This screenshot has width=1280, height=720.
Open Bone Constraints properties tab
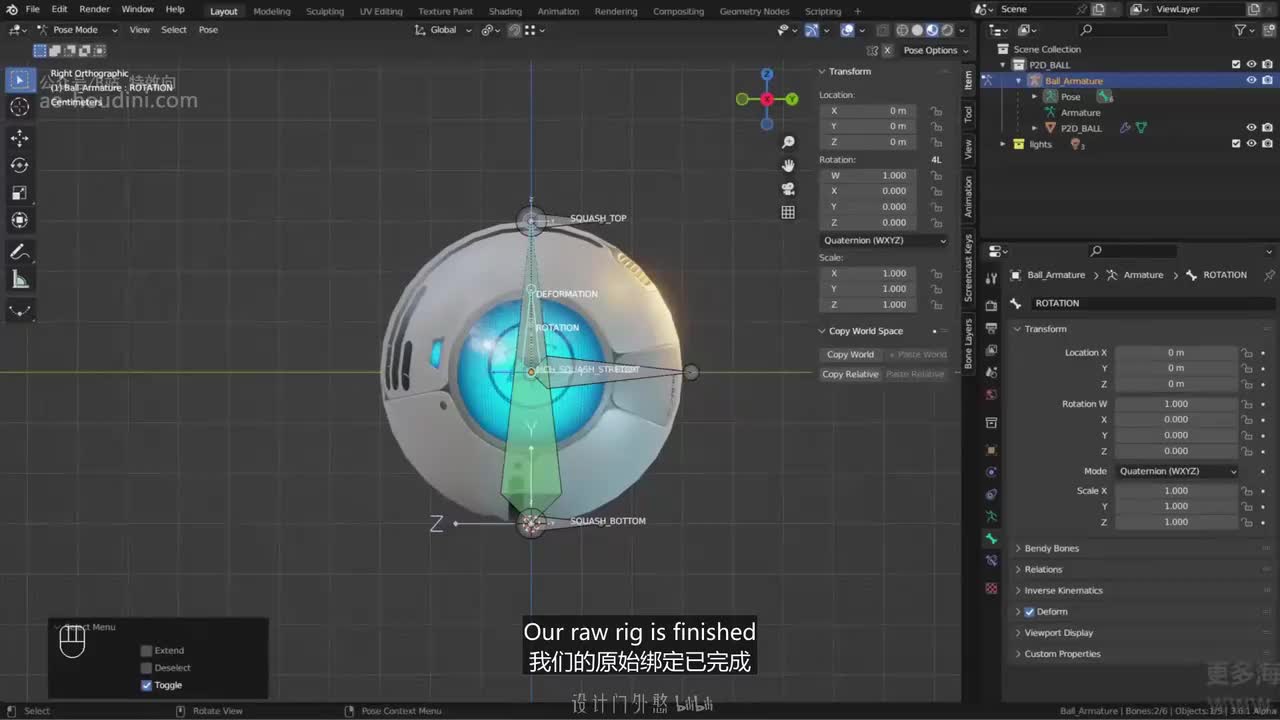(991, 561)
